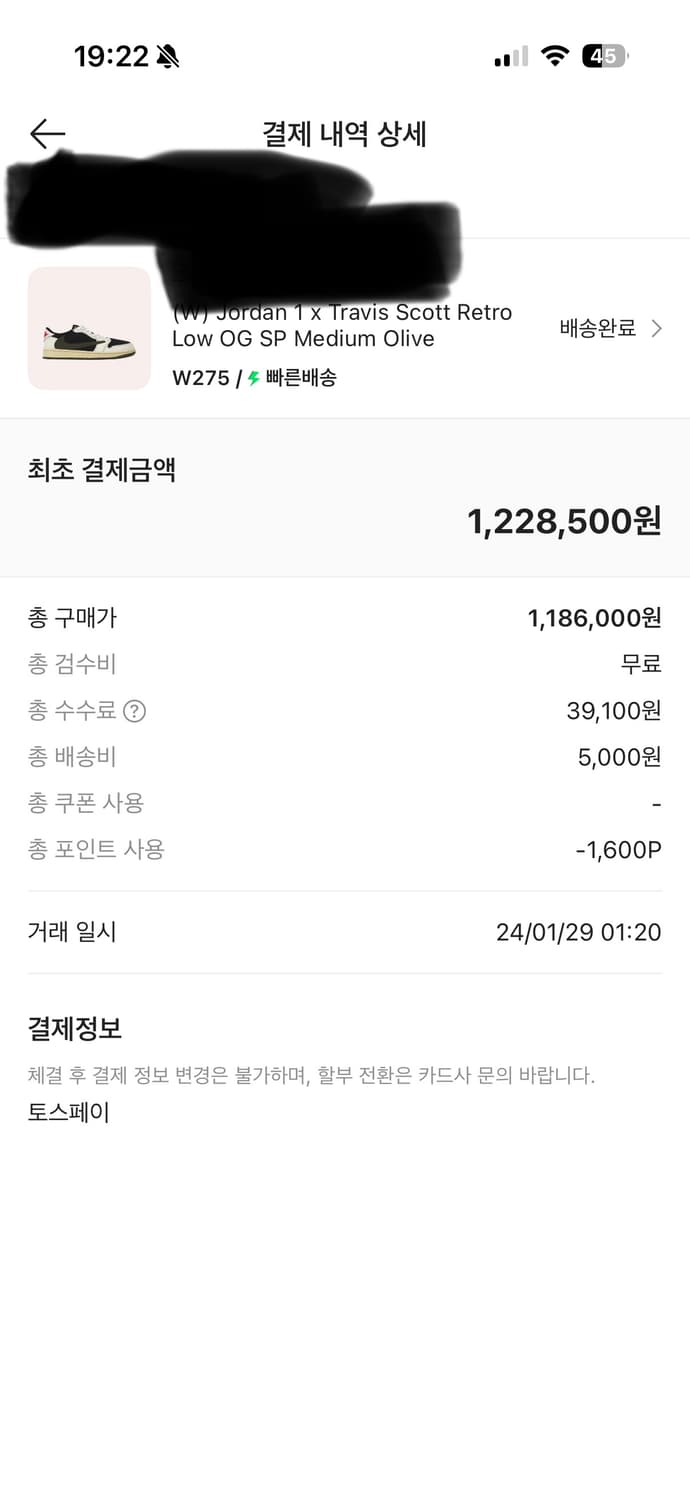Expand the 배송완료 chevron arrow
Image resolution: width=690 pixels, height=1500 pixels.
click(x=657, y=328)
